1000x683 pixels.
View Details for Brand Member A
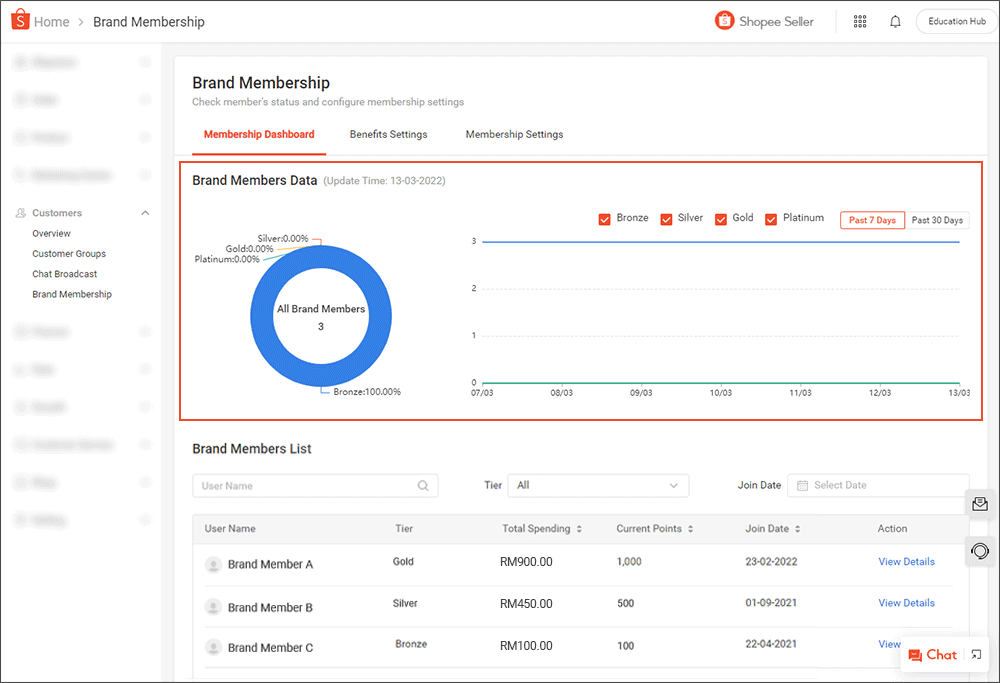click(x=906, y=562)
